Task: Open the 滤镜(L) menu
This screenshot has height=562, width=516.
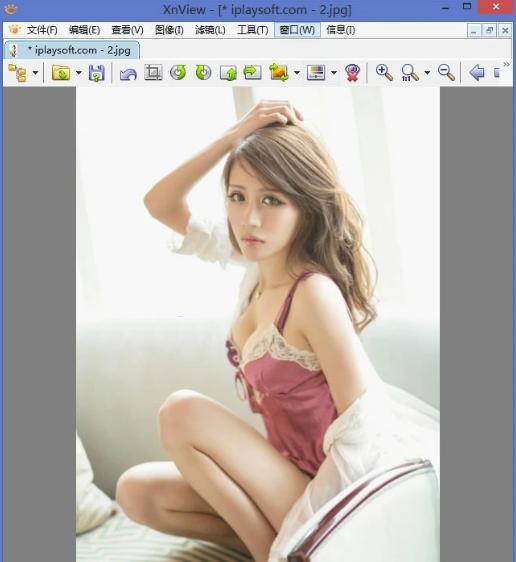Action: [210, 30]
